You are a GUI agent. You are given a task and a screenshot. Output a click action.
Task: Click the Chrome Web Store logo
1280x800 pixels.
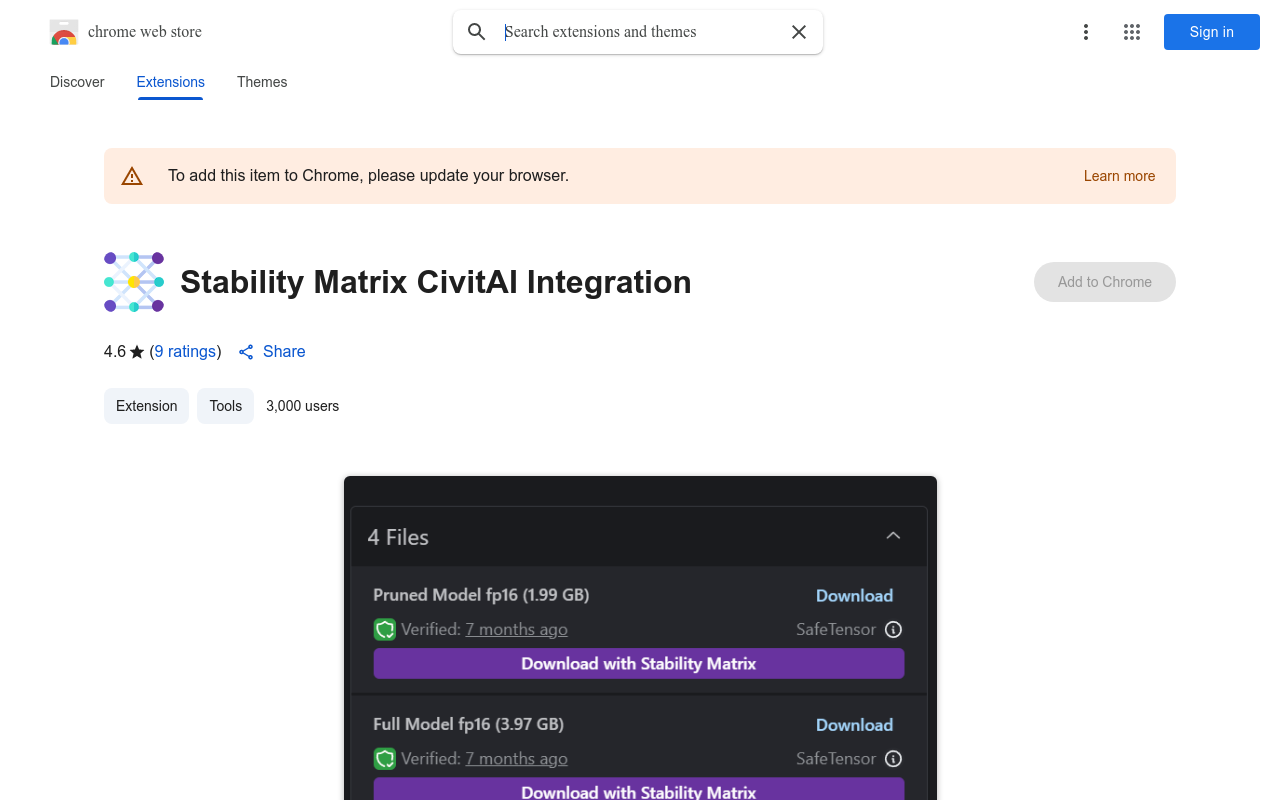pyautogui.click(x=64, y=32)
